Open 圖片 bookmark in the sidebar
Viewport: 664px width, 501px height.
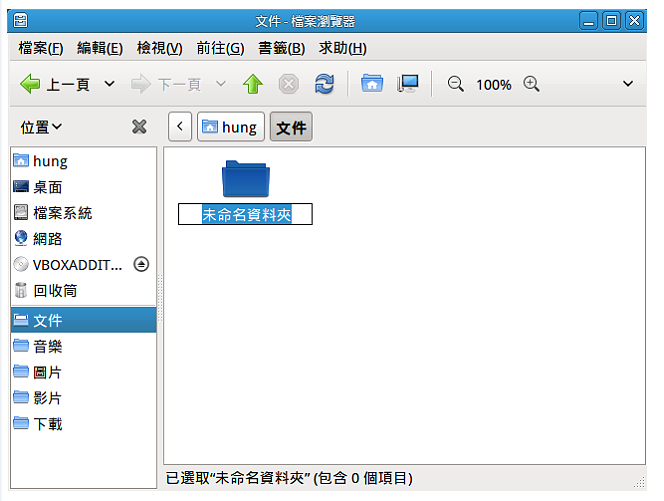(x=83, y=372)
